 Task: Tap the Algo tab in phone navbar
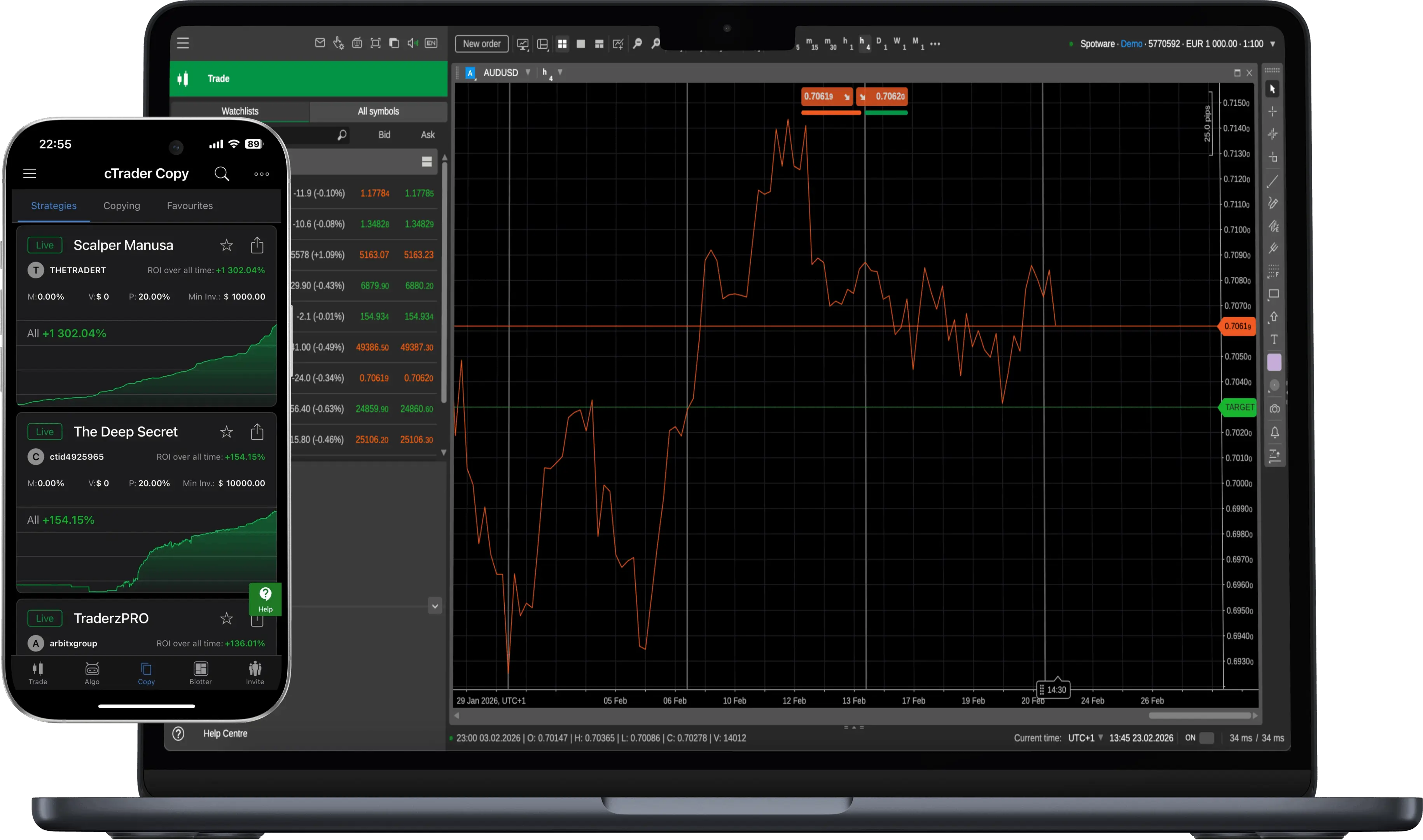(92, 673)
